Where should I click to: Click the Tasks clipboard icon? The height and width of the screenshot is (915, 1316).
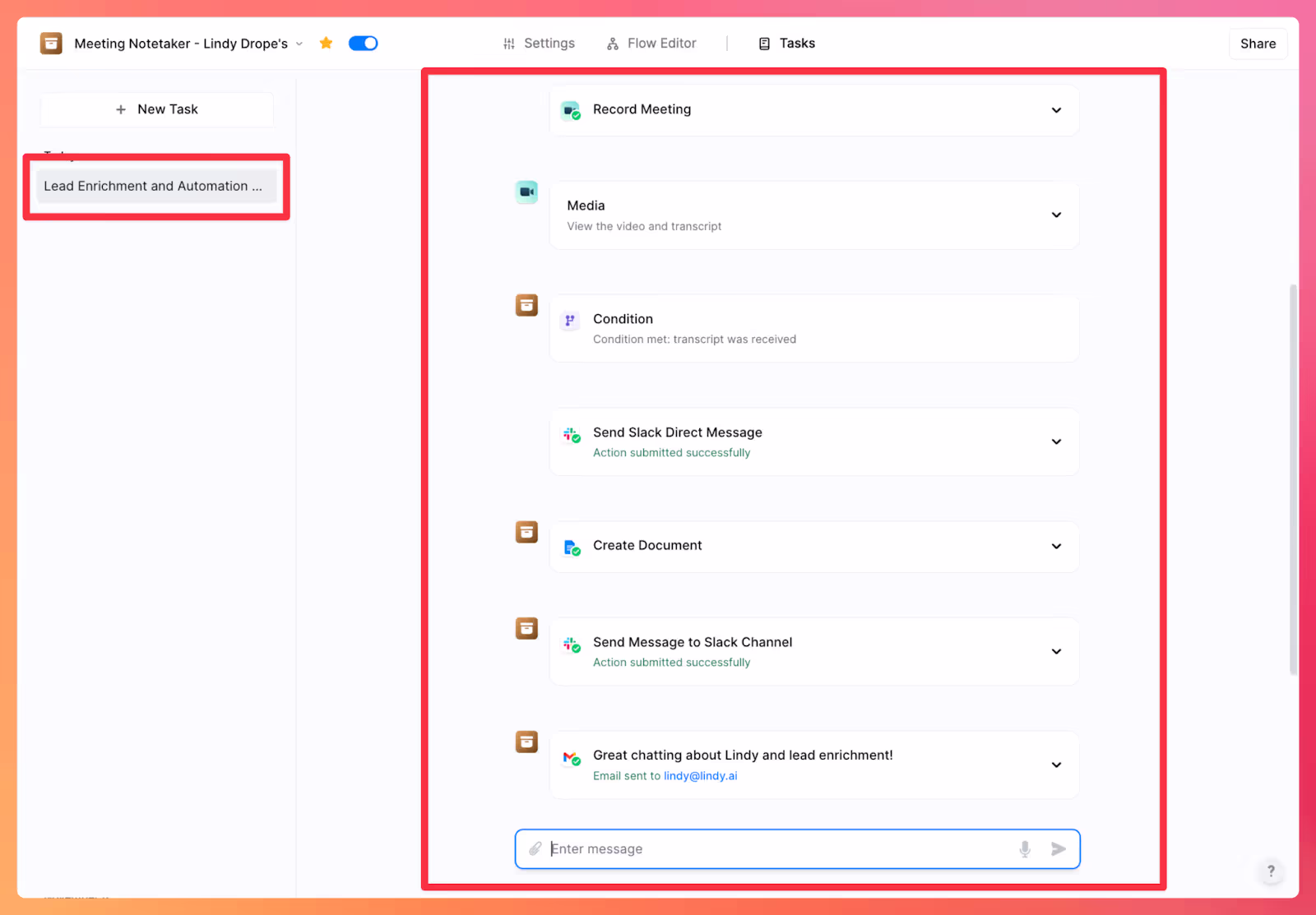[764, 44]
